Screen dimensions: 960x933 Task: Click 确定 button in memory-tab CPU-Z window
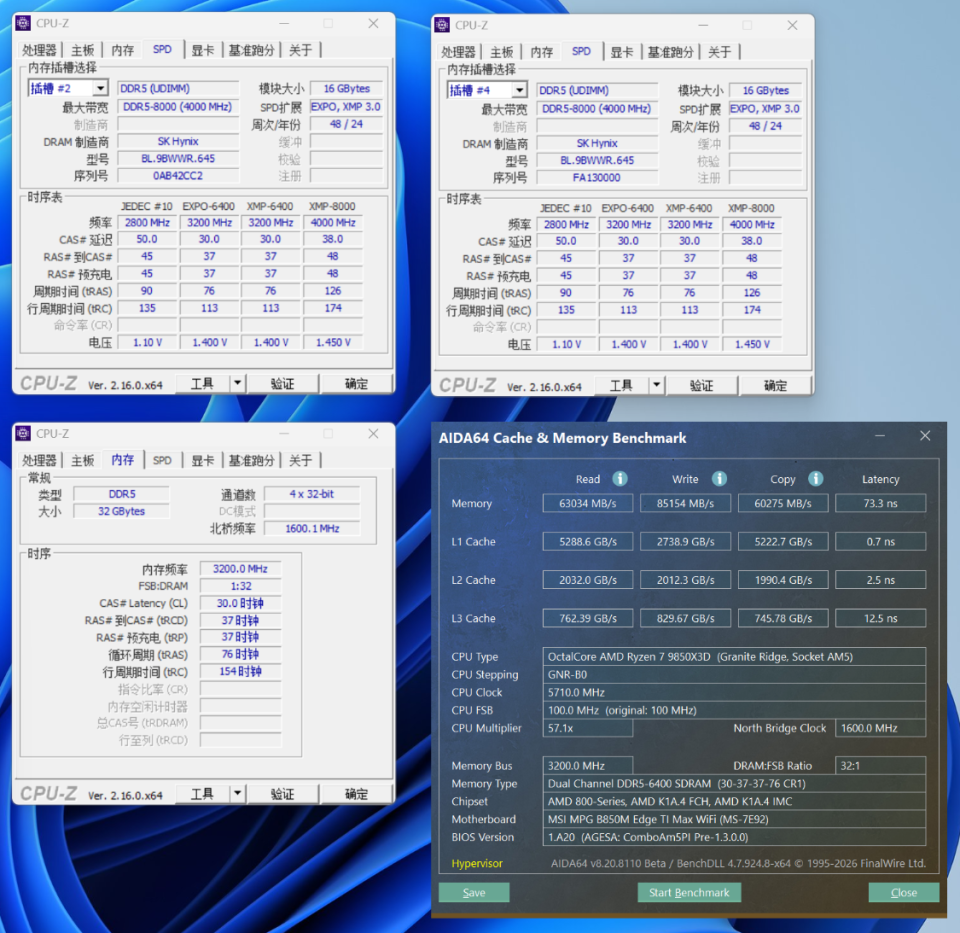(x=356, y=794)
